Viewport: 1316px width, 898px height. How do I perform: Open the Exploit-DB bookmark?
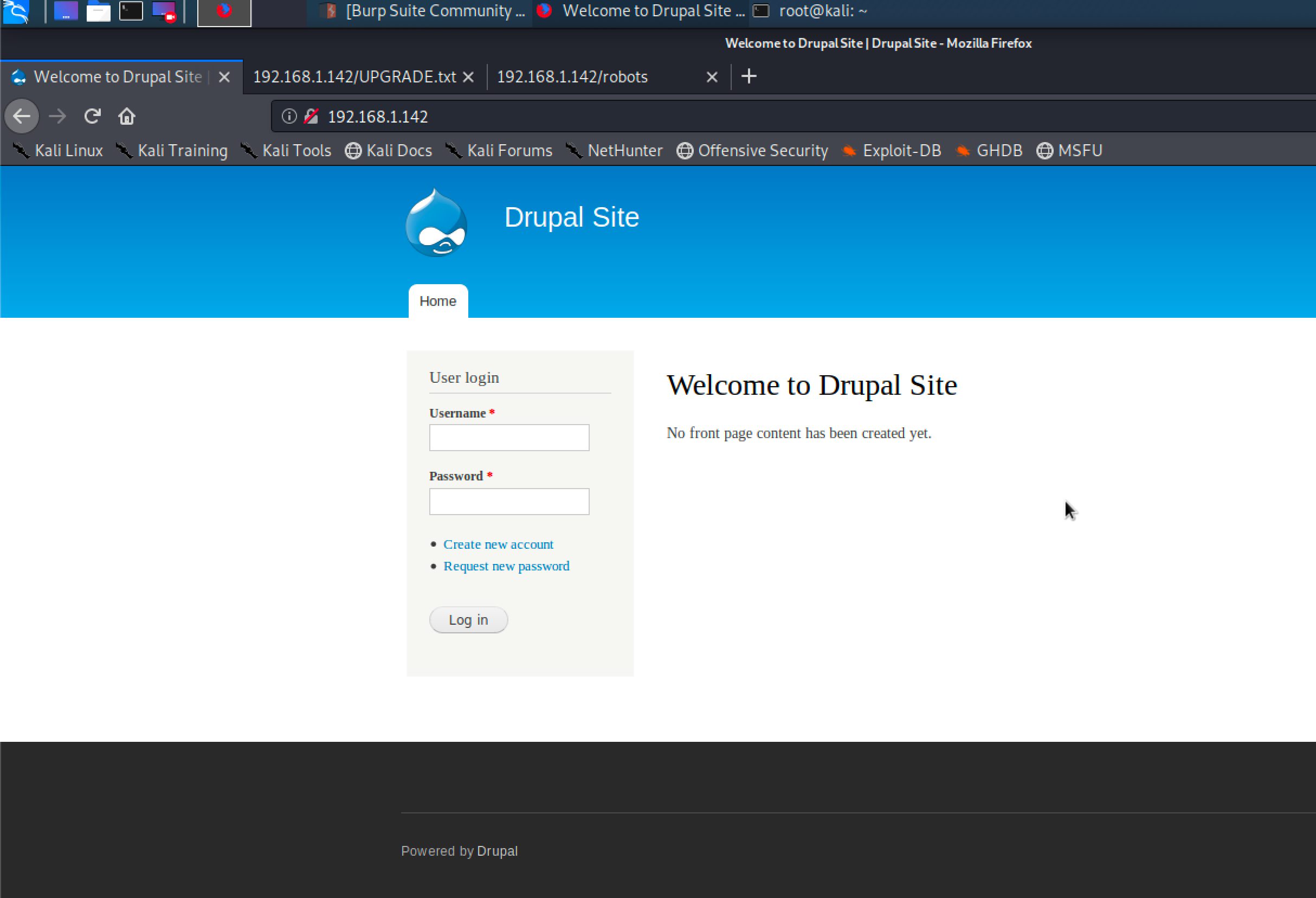coord(893,150)
